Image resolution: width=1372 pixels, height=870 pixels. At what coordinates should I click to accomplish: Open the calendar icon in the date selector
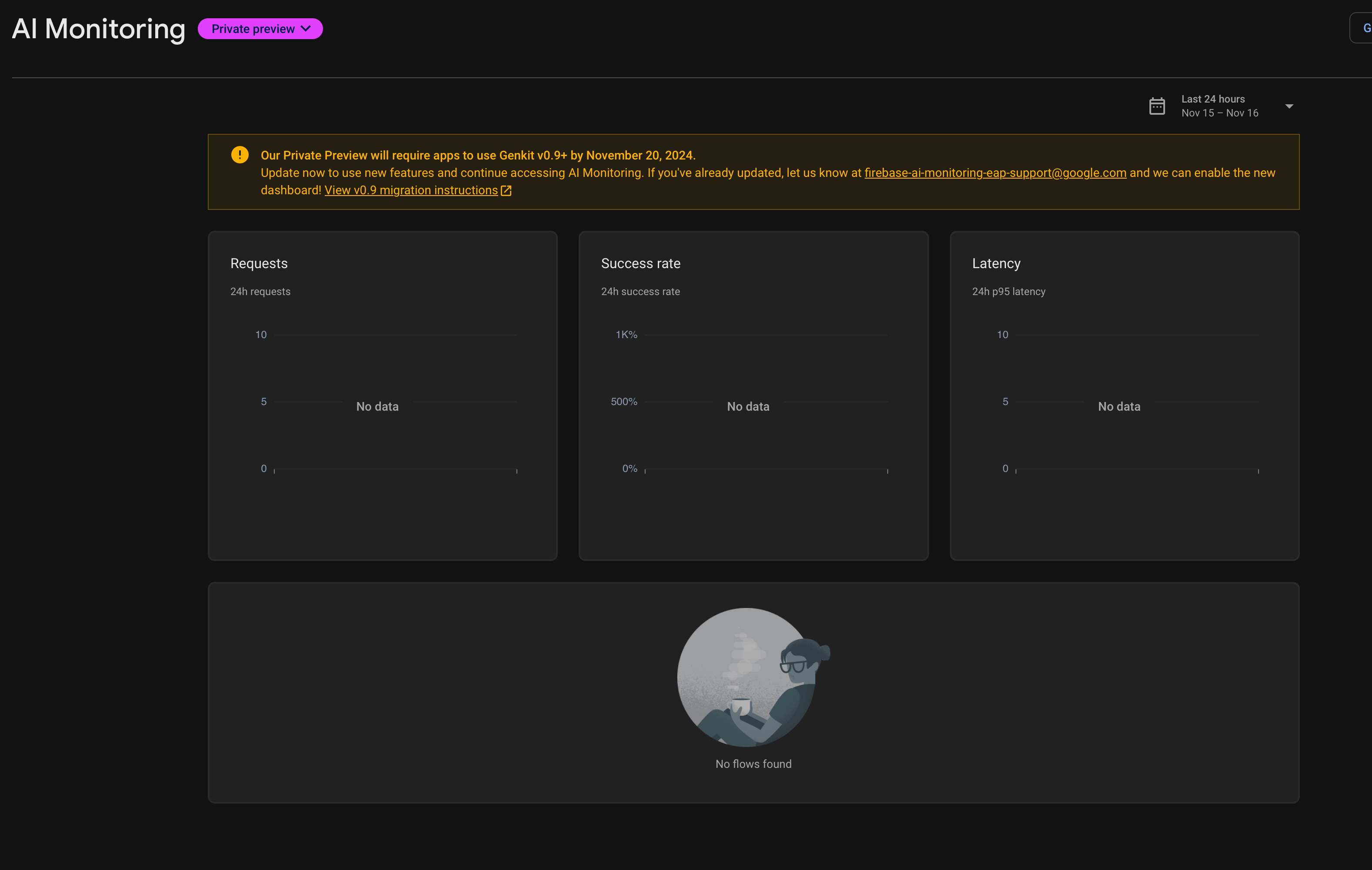1157,106
